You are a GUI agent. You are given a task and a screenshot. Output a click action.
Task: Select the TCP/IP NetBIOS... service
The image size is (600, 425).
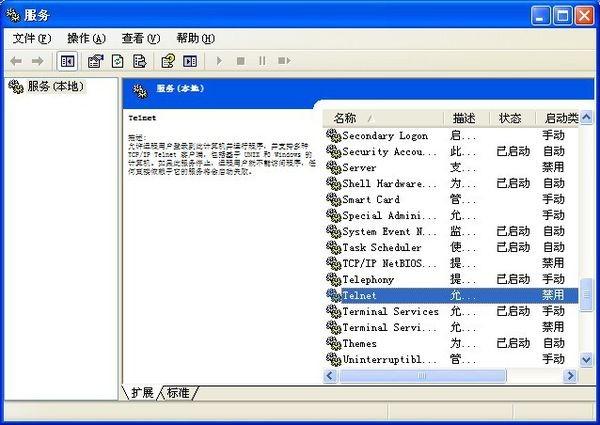[x=452, y=263]
